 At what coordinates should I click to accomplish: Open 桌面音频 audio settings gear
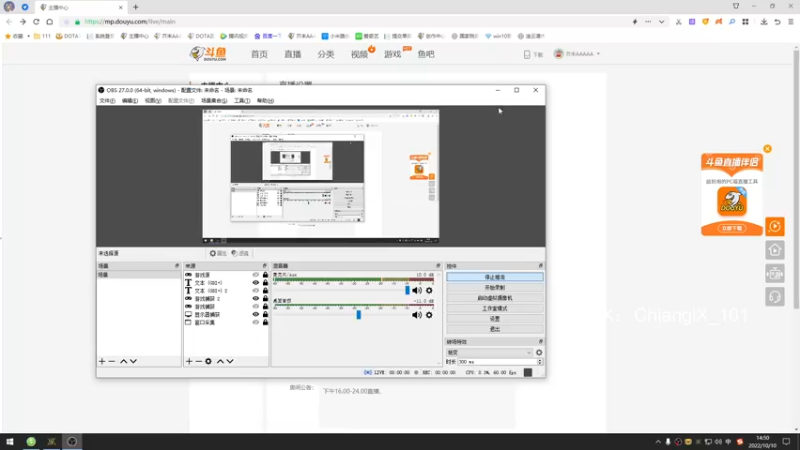[x=429, y=315]
